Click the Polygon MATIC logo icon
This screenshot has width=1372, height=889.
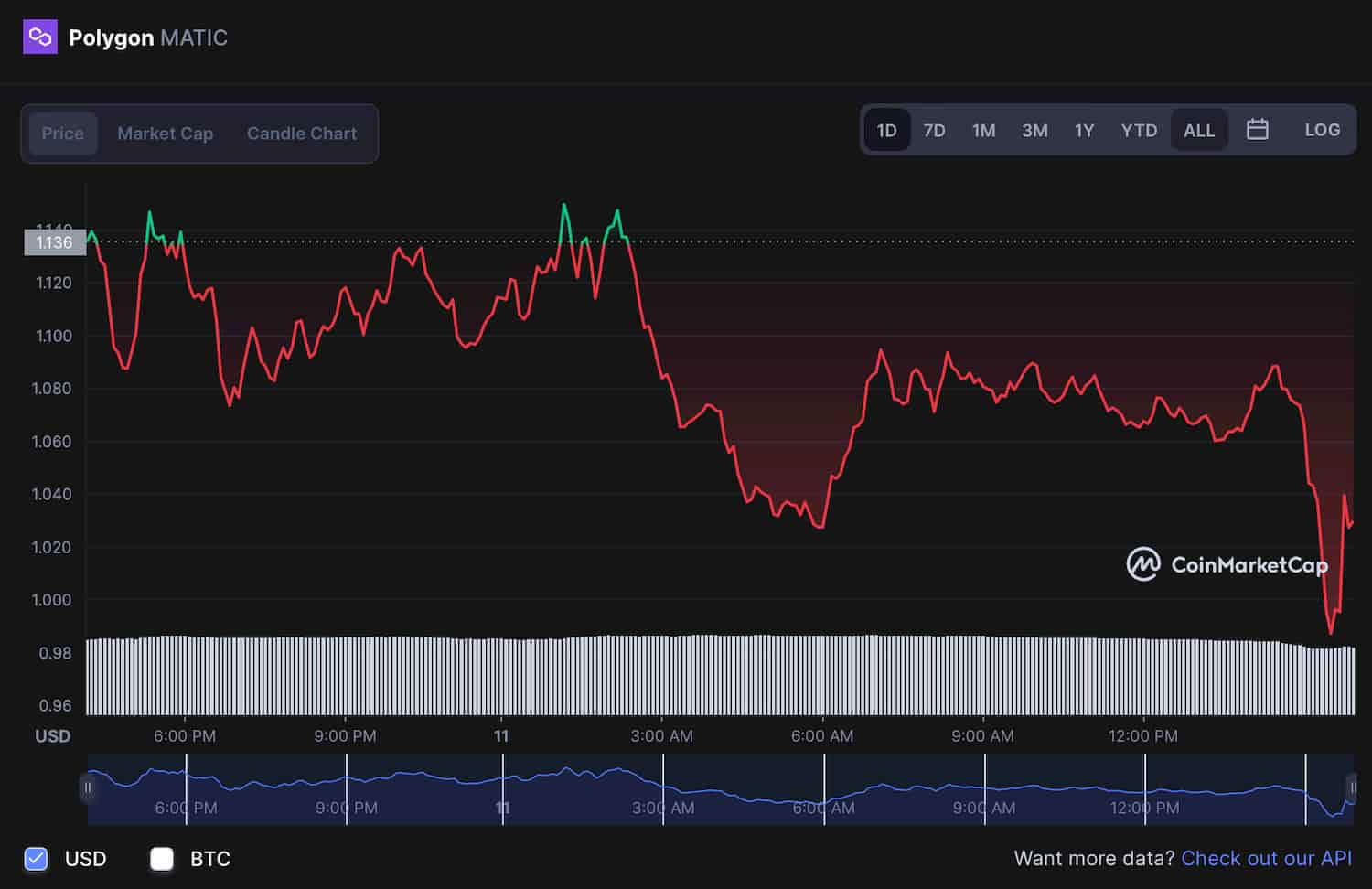tap(39, 37)
